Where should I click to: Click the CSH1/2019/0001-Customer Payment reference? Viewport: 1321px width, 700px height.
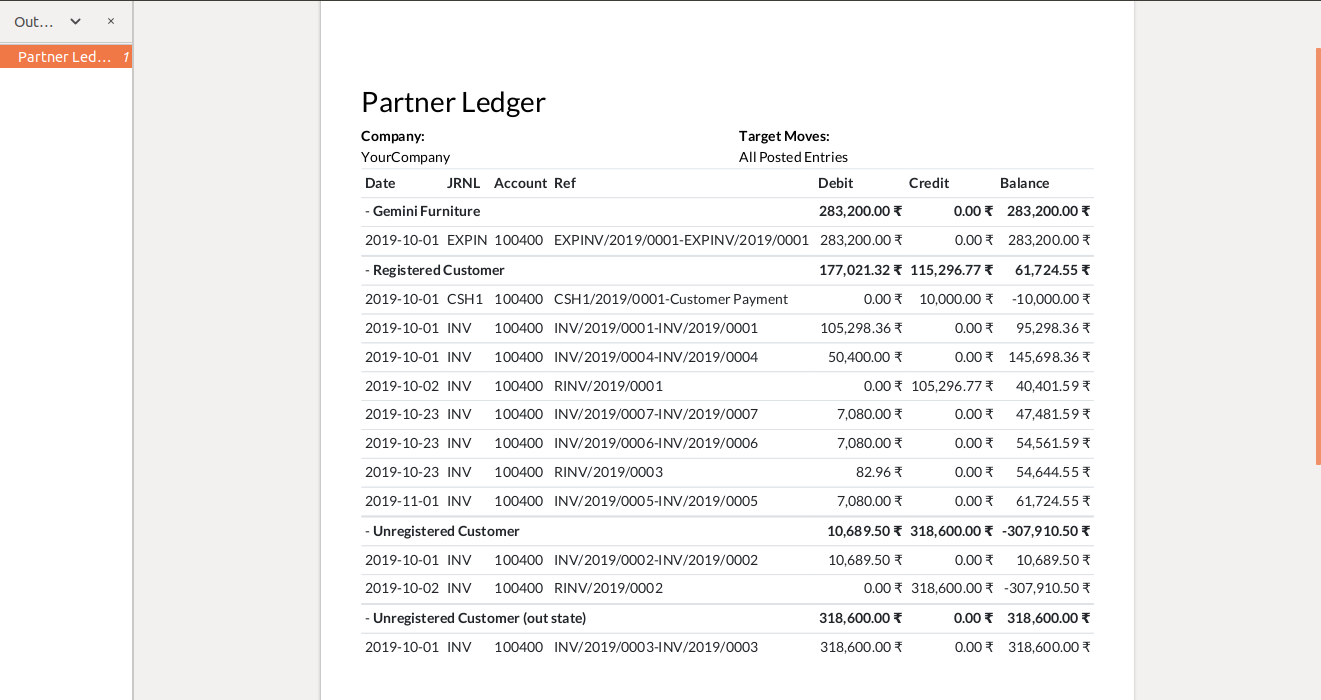(670, 299)
